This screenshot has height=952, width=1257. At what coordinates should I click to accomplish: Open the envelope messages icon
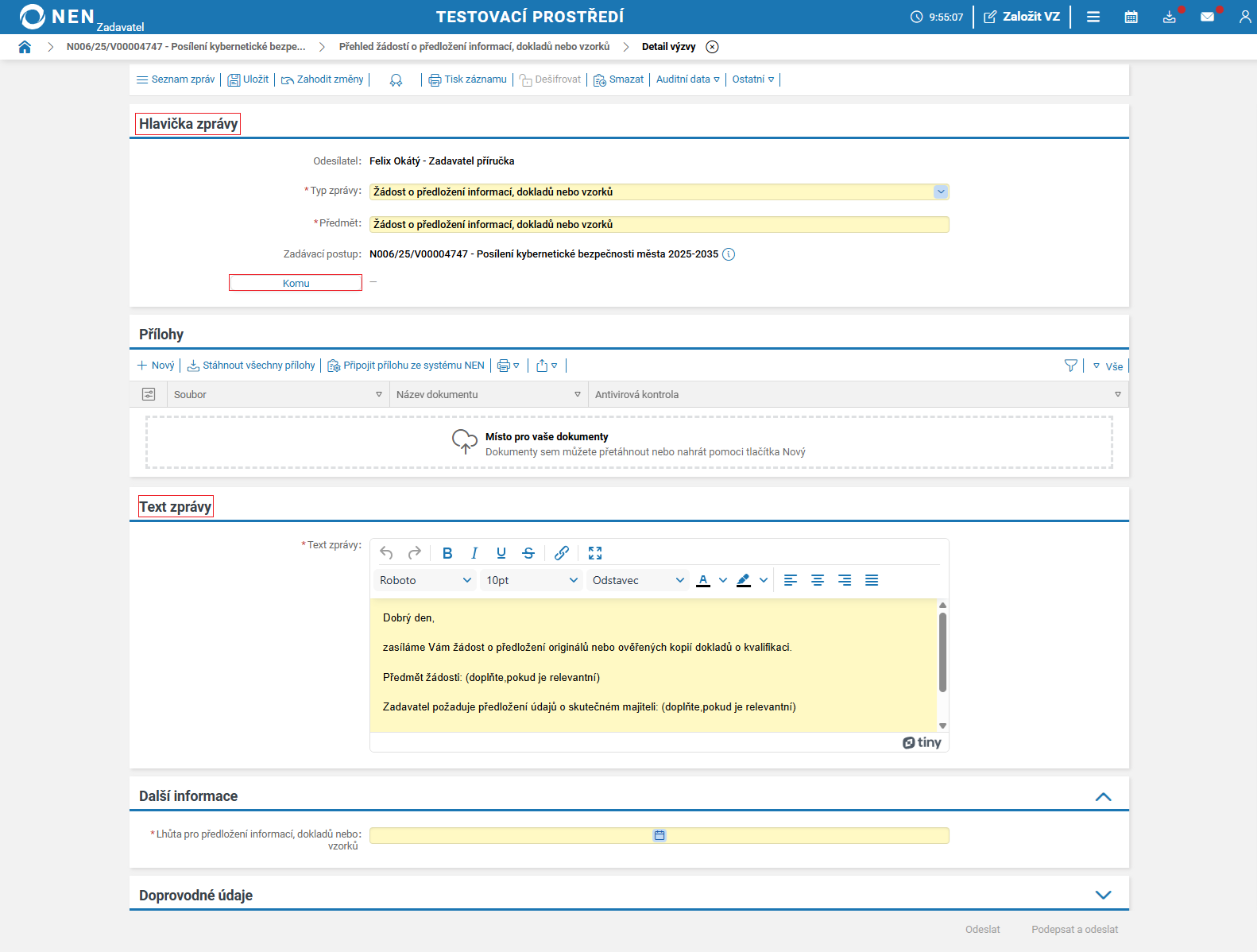point(1207,17)
